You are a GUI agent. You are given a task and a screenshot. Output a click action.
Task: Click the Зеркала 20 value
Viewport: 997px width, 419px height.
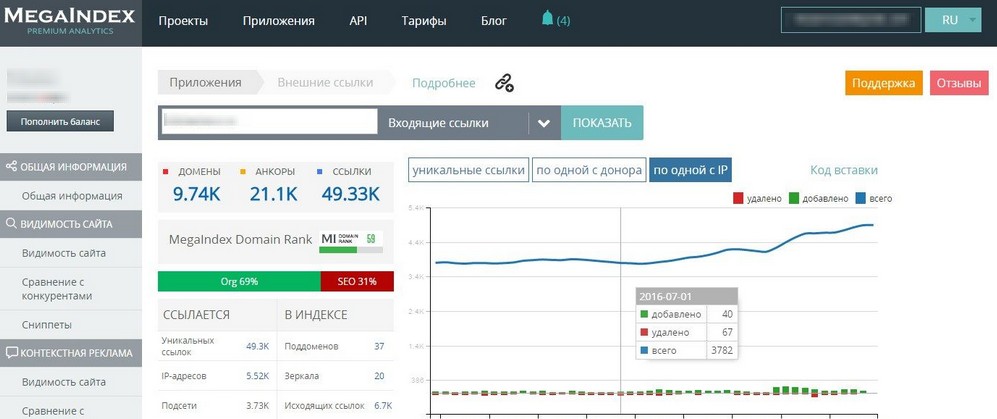(379, 376)
